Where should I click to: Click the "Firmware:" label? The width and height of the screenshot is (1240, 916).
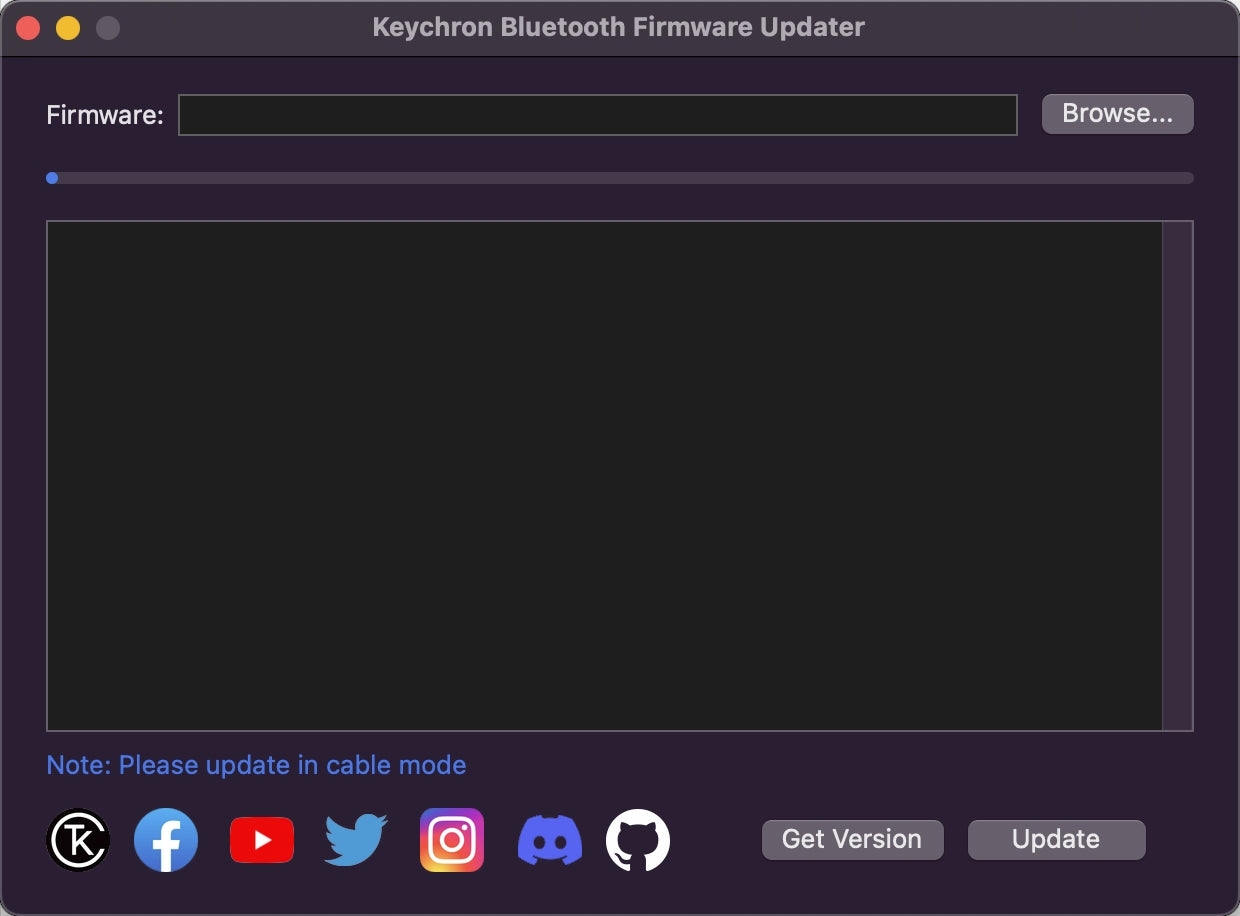pos(105,115)
